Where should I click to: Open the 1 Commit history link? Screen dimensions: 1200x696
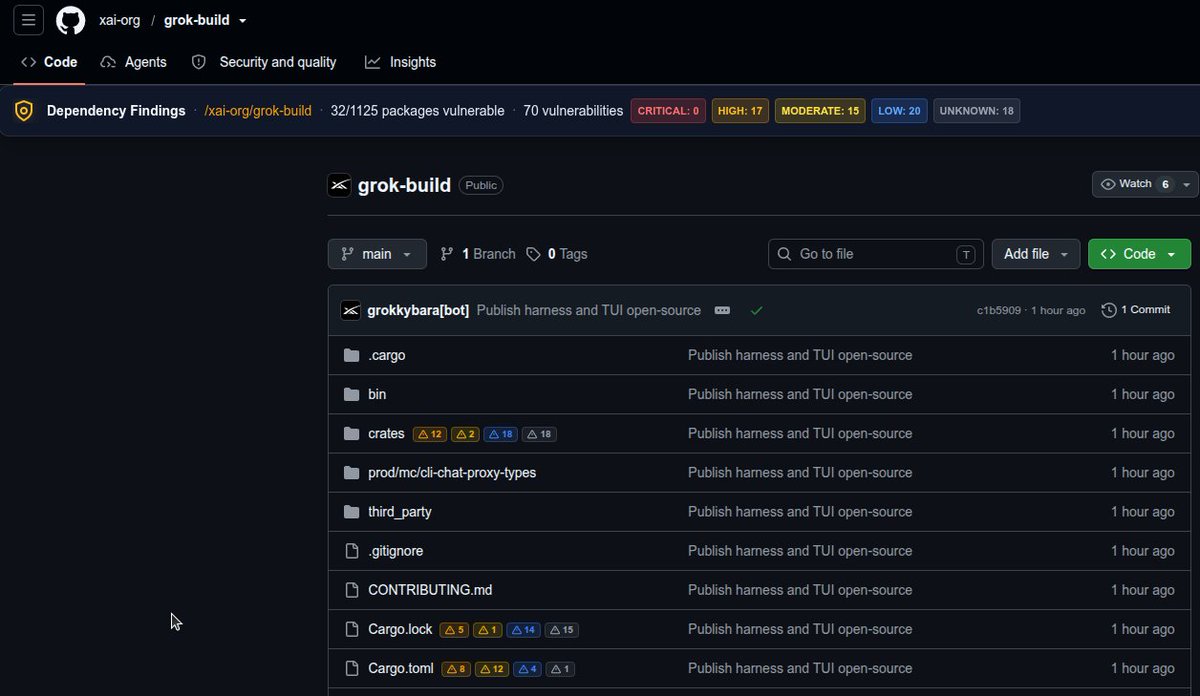pyautogui.click(x=1136, y=310)
